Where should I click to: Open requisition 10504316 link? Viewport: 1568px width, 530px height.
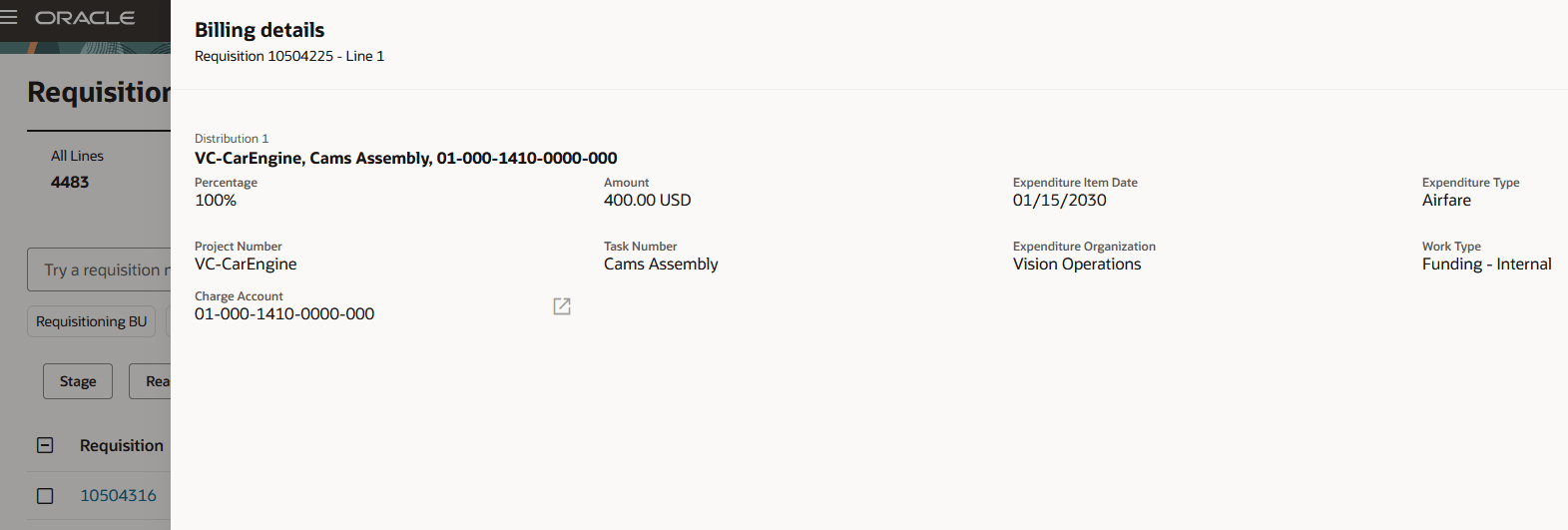pyautogui.click(x=118, y=495)
